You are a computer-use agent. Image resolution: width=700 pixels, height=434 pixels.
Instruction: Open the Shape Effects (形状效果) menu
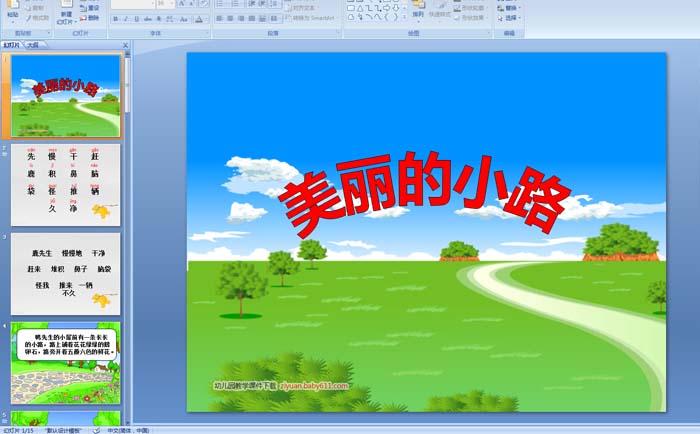[470, 17]
